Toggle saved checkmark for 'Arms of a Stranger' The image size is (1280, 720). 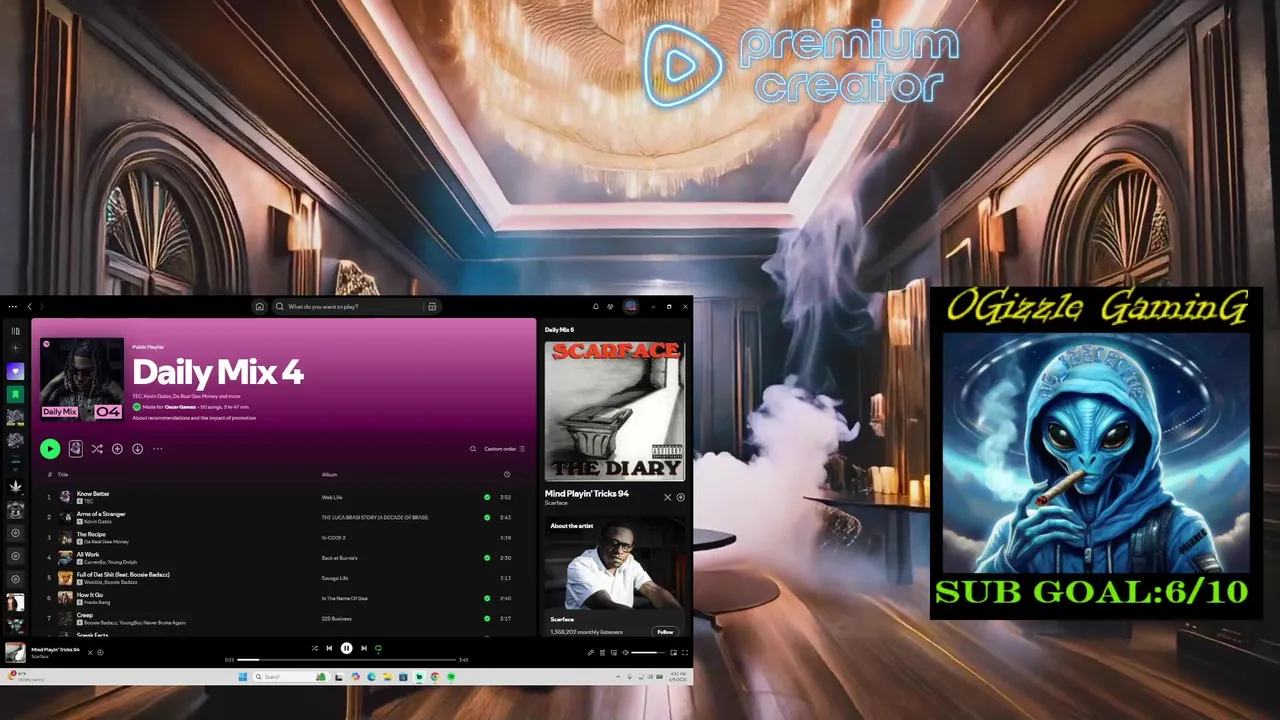[487, 517]
